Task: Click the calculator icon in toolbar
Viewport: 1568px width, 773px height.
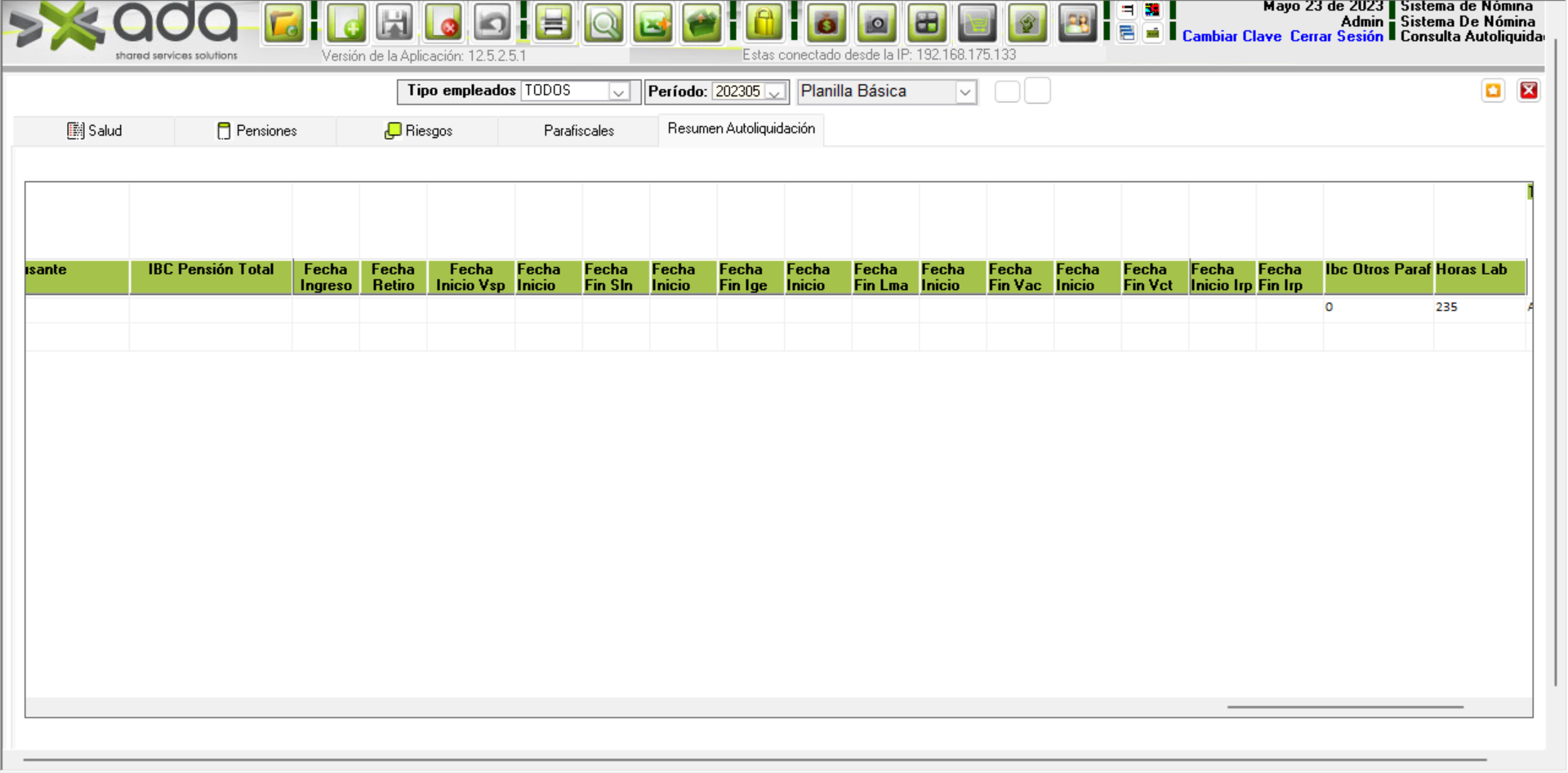Action: (927, 23)
